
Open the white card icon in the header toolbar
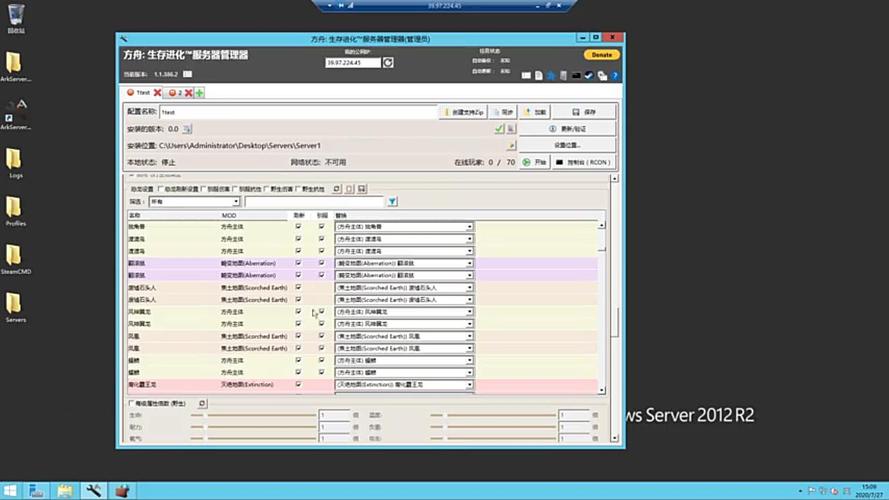tap(526, 75)
